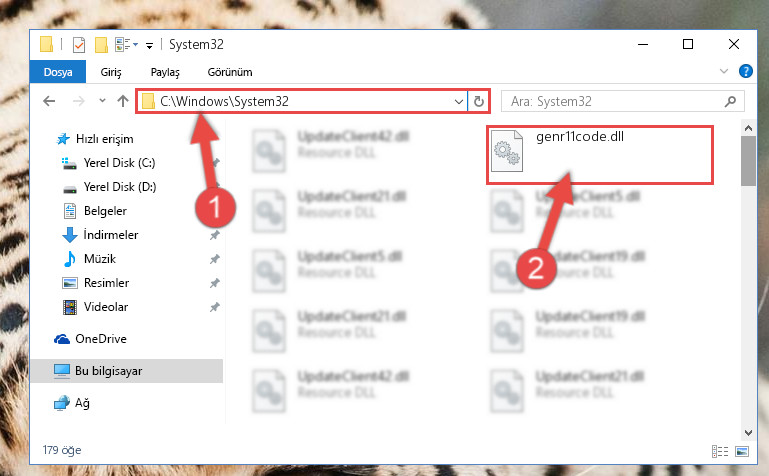The width and height of the screenshot is (769, 476).
Task: Switch to the Görünüm ribbon tab
Action: (230, 72)
